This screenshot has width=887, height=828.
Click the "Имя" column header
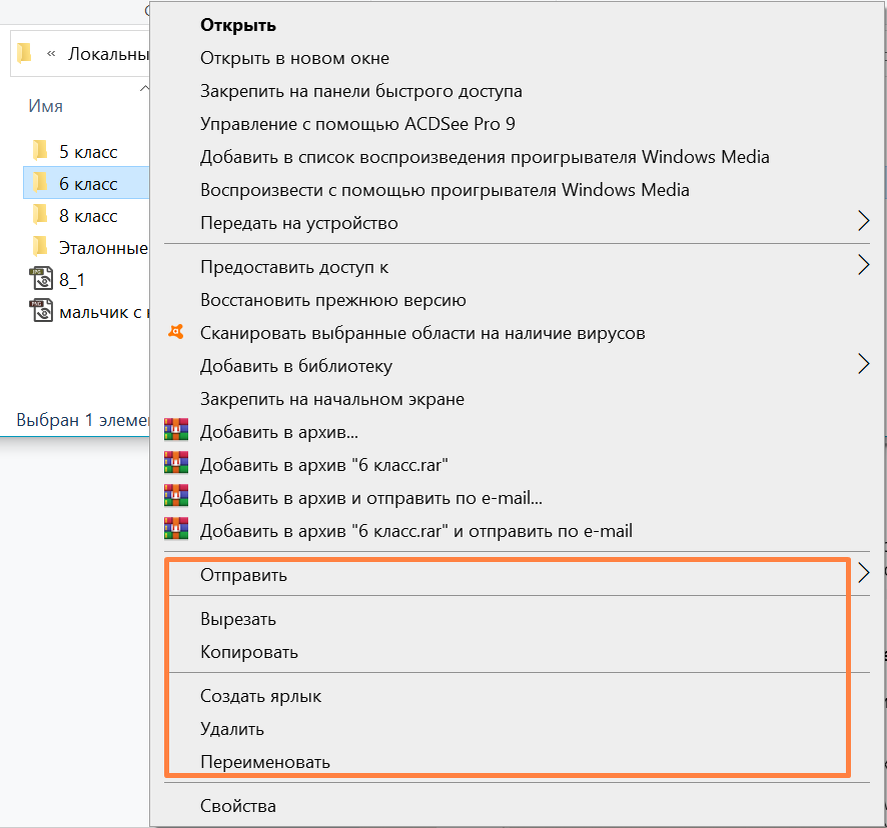[x=46, y=106]
